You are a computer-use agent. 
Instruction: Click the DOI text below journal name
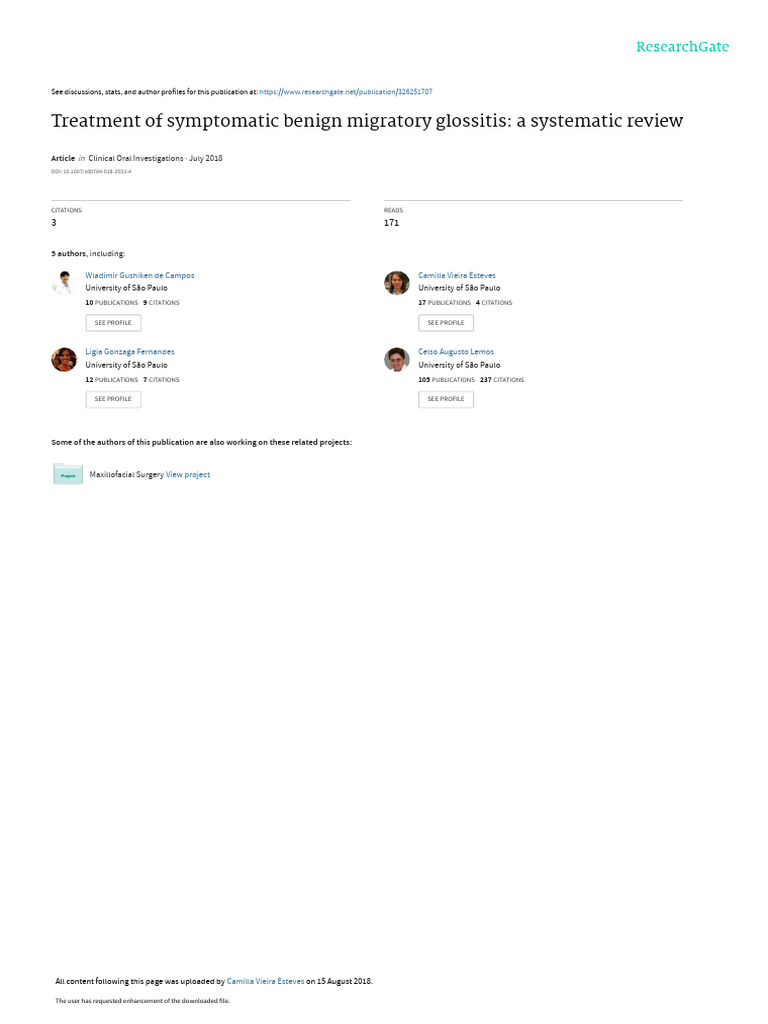click(91, 172)
